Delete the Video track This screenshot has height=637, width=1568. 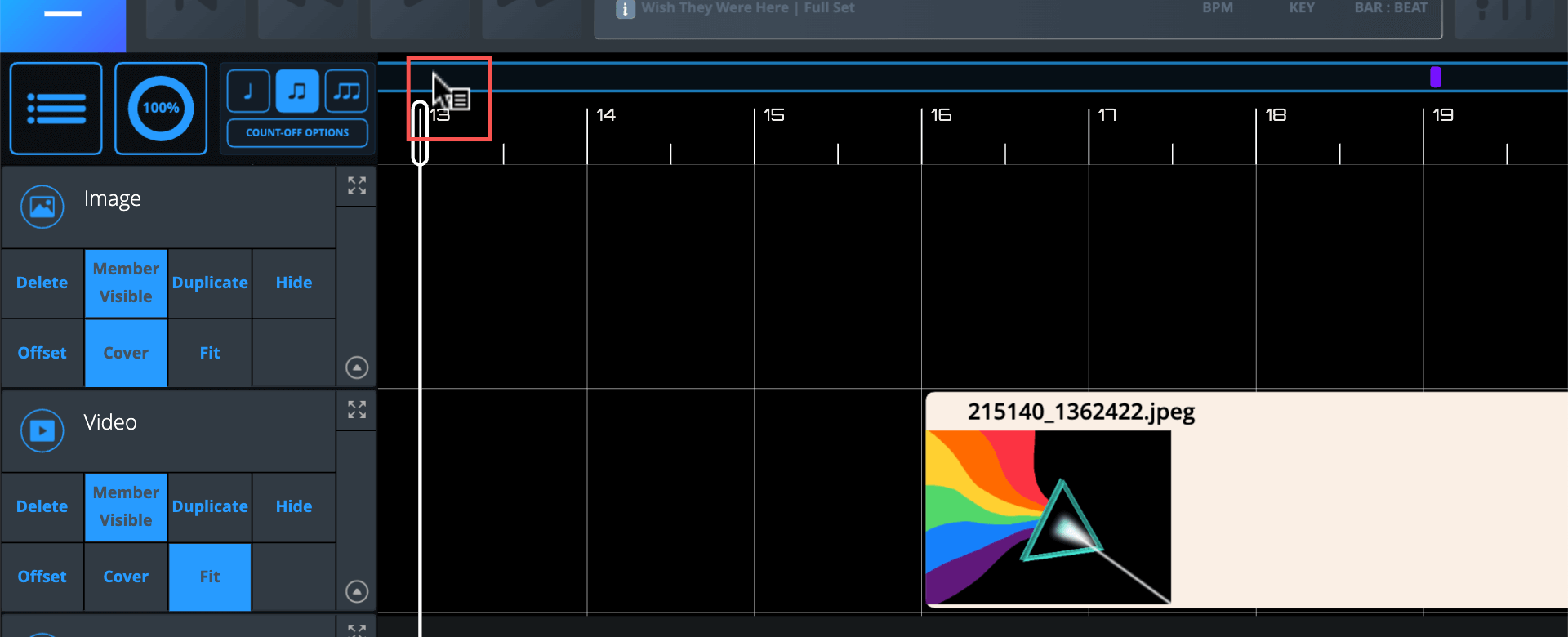coord(42,506)
